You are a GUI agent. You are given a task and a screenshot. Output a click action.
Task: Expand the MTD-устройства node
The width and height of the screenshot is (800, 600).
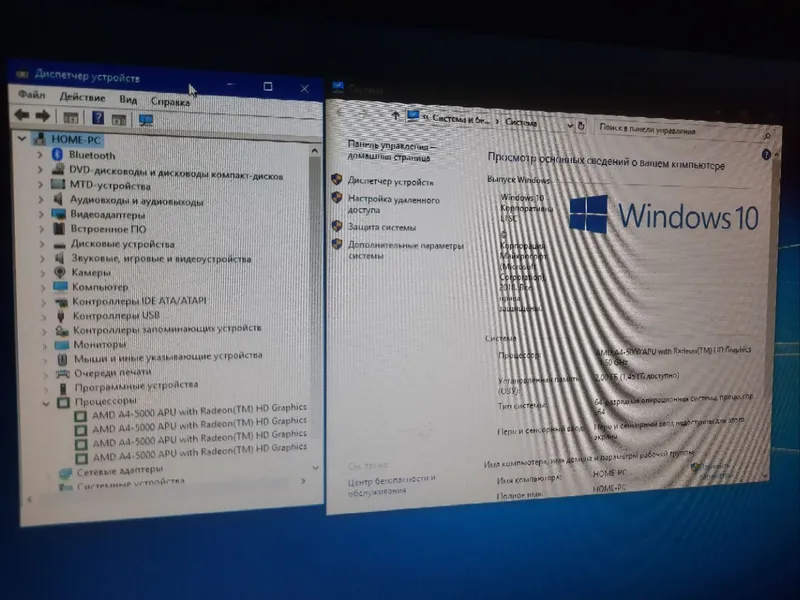(x=40, y=184)
